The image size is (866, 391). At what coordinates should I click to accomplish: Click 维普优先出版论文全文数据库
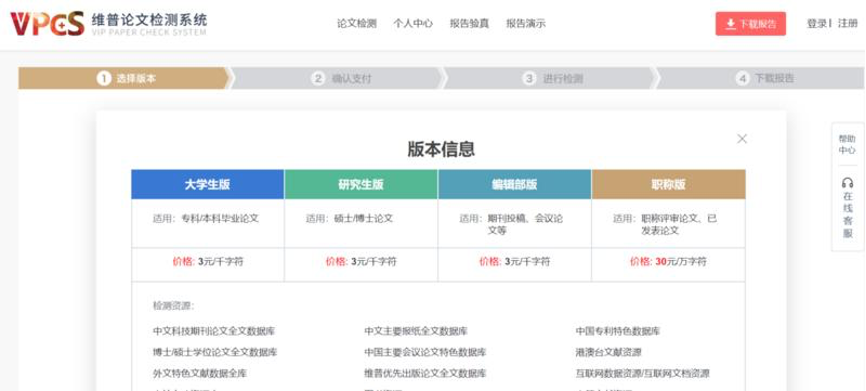click(x=425, y=373)
